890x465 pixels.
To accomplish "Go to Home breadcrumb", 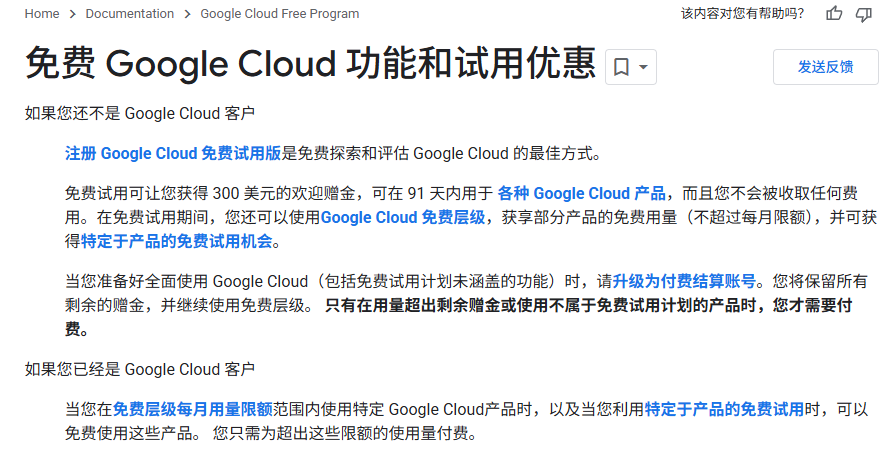I will point(41,14).
